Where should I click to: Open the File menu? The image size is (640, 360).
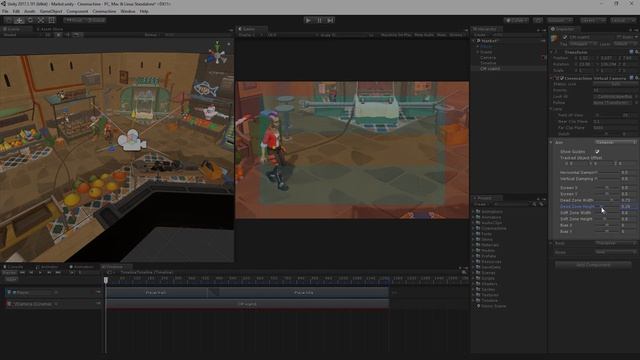point(5,11)
